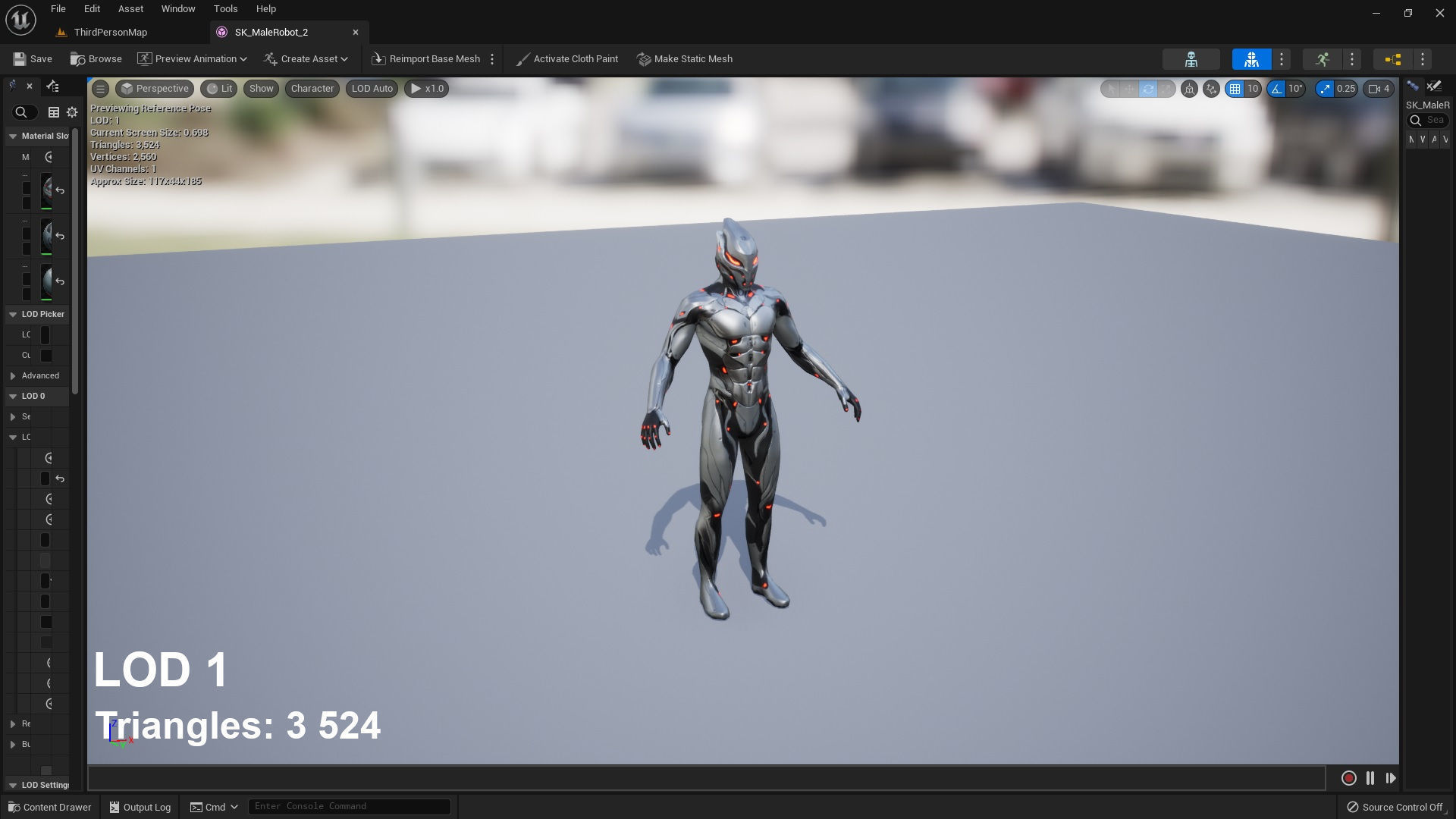This screenshot has height=819, width=1456.
Task: Expand the Advanced section
Action: [13, 375]
